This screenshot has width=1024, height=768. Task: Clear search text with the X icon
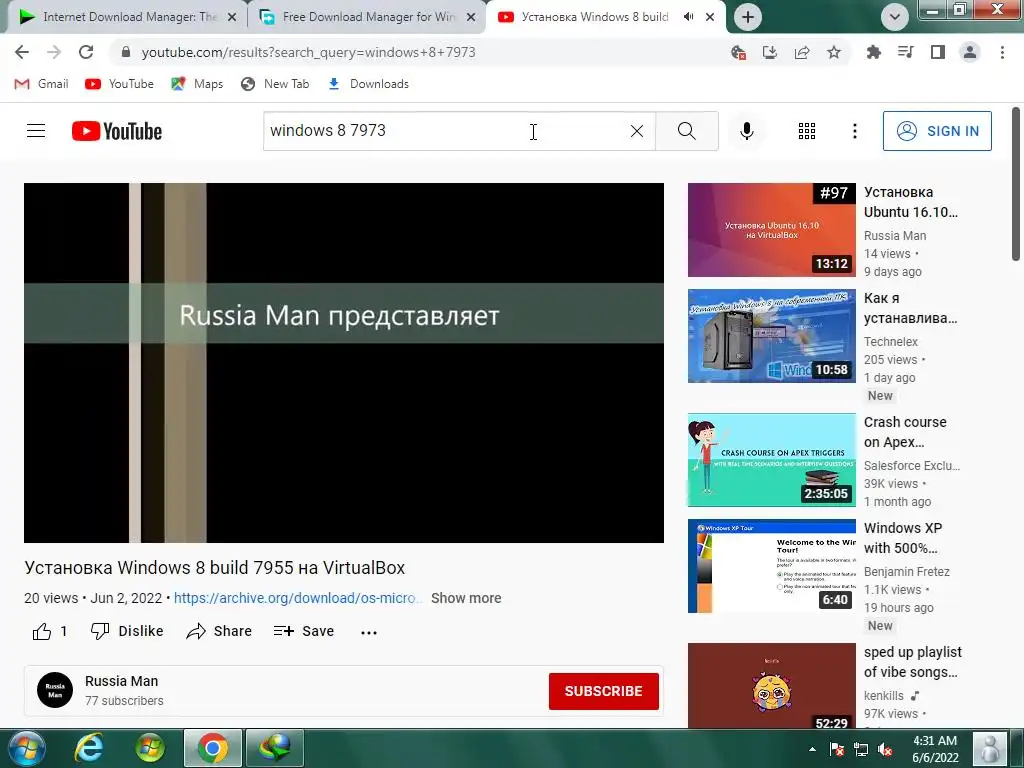point(637,131)
